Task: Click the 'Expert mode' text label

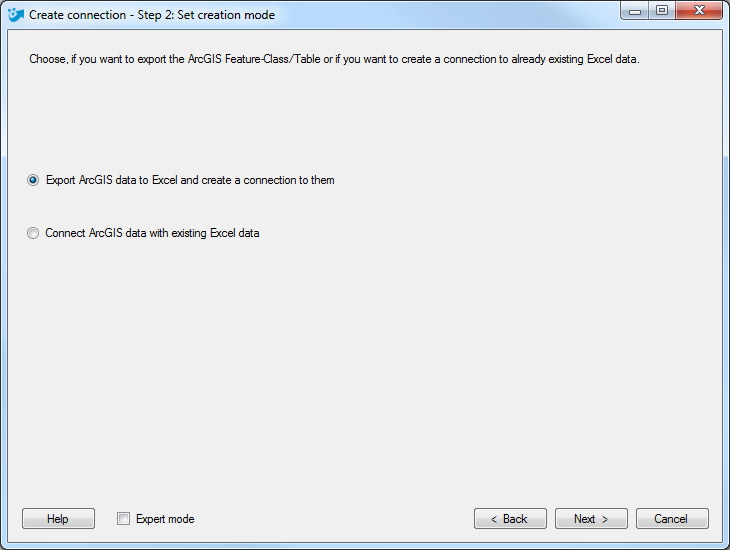Action: tap(165, 519)
